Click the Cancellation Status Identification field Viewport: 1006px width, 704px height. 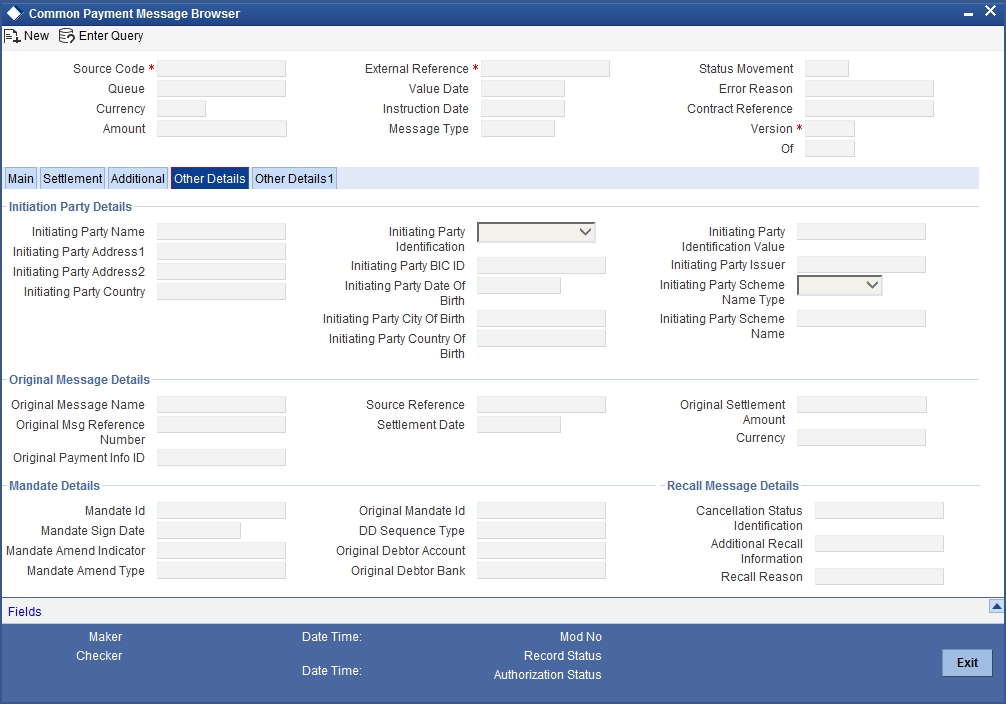(x=880, y=511)
